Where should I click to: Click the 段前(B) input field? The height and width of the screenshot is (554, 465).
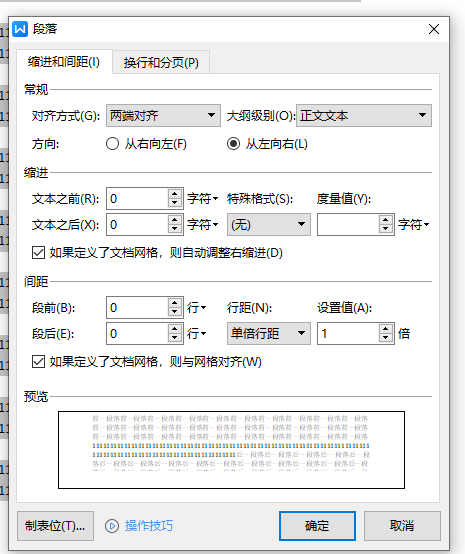(137, 307)
